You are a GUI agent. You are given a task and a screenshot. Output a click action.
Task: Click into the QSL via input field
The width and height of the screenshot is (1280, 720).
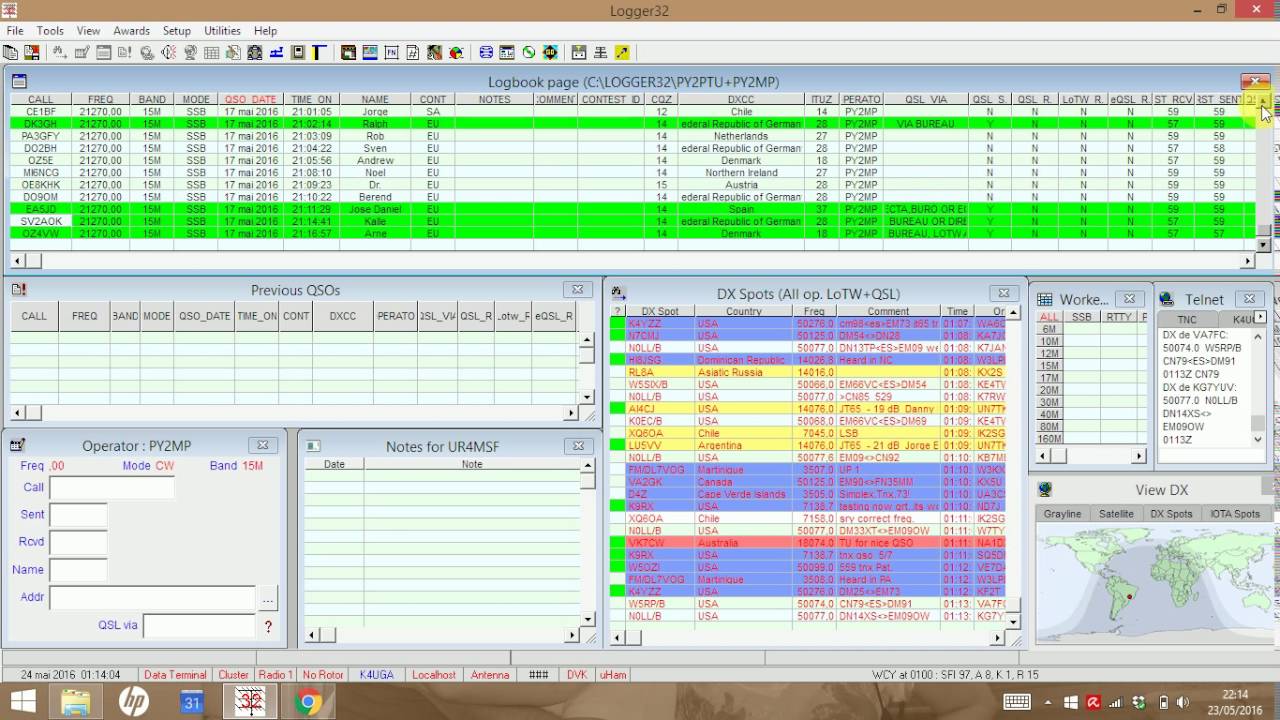tap(199, 626)
